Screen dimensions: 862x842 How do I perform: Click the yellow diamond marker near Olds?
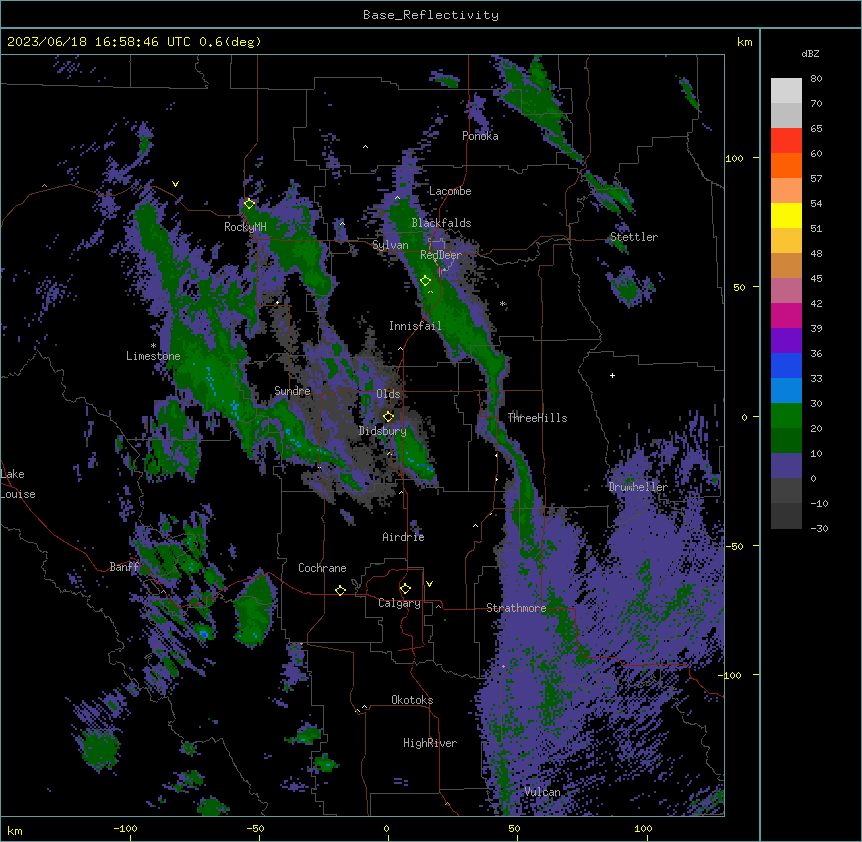point(388,417)
